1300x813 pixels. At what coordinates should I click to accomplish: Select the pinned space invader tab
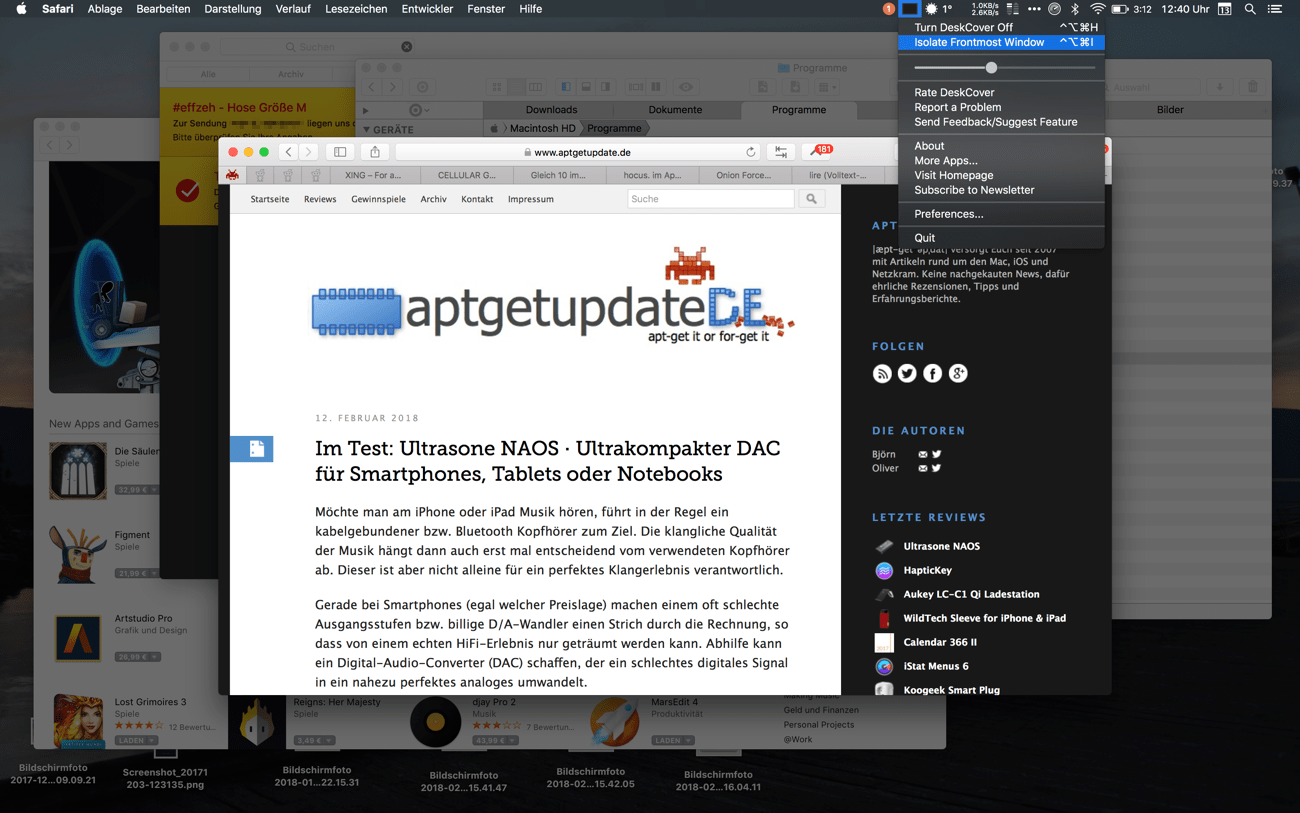(232, 175)
